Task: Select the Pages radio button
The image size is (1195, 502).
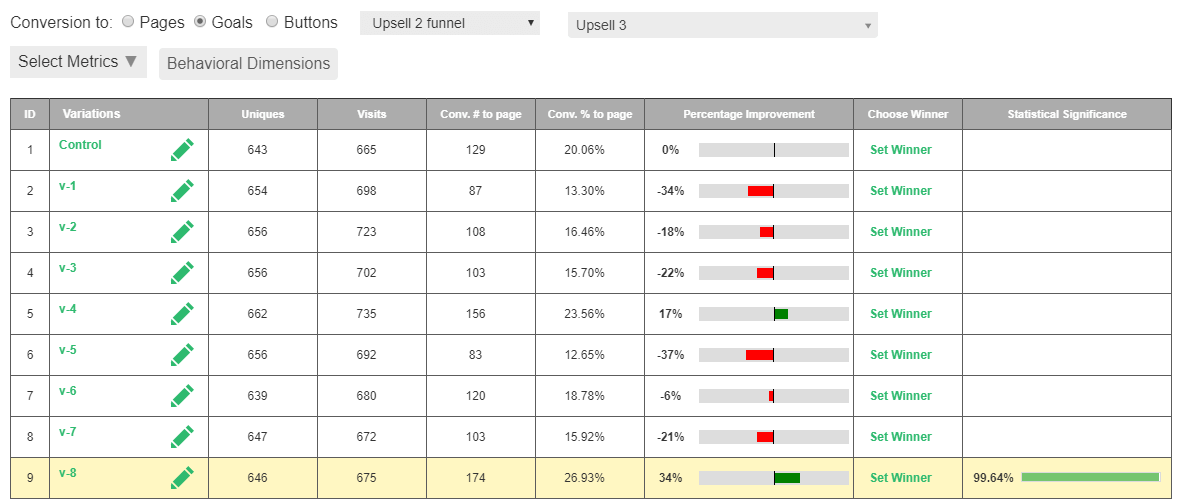Action: (x=128, y=22)
